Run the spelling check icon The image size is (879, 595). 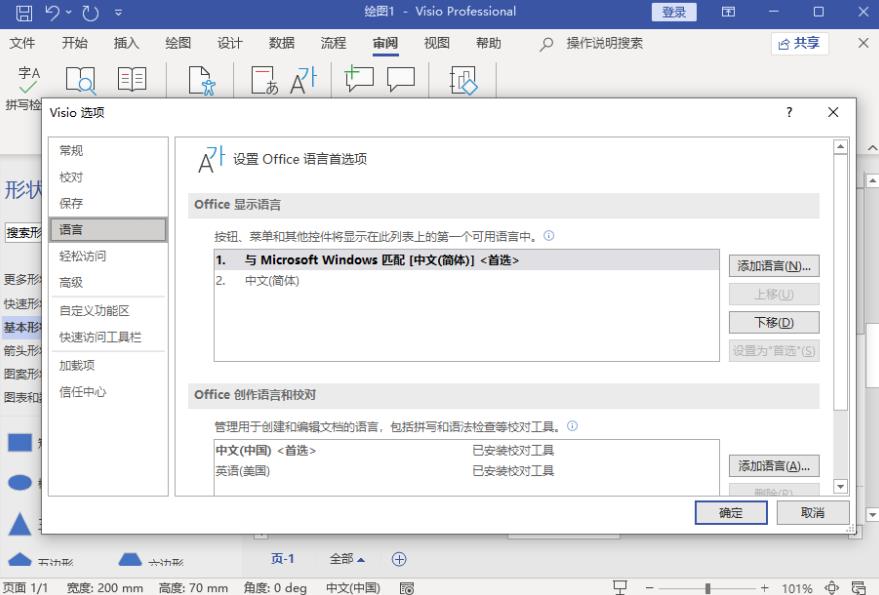29,80
